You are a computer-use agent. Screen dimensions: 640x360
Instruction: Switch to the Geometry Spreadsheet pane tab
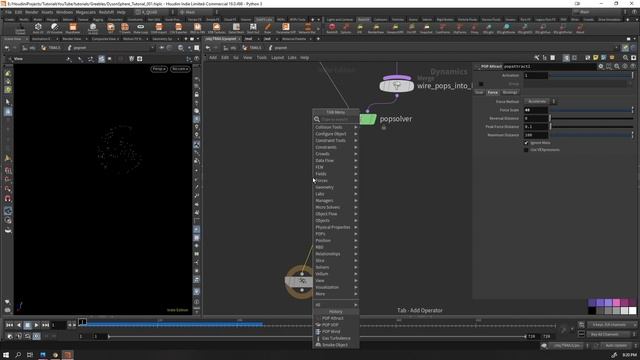click(162, 39)
